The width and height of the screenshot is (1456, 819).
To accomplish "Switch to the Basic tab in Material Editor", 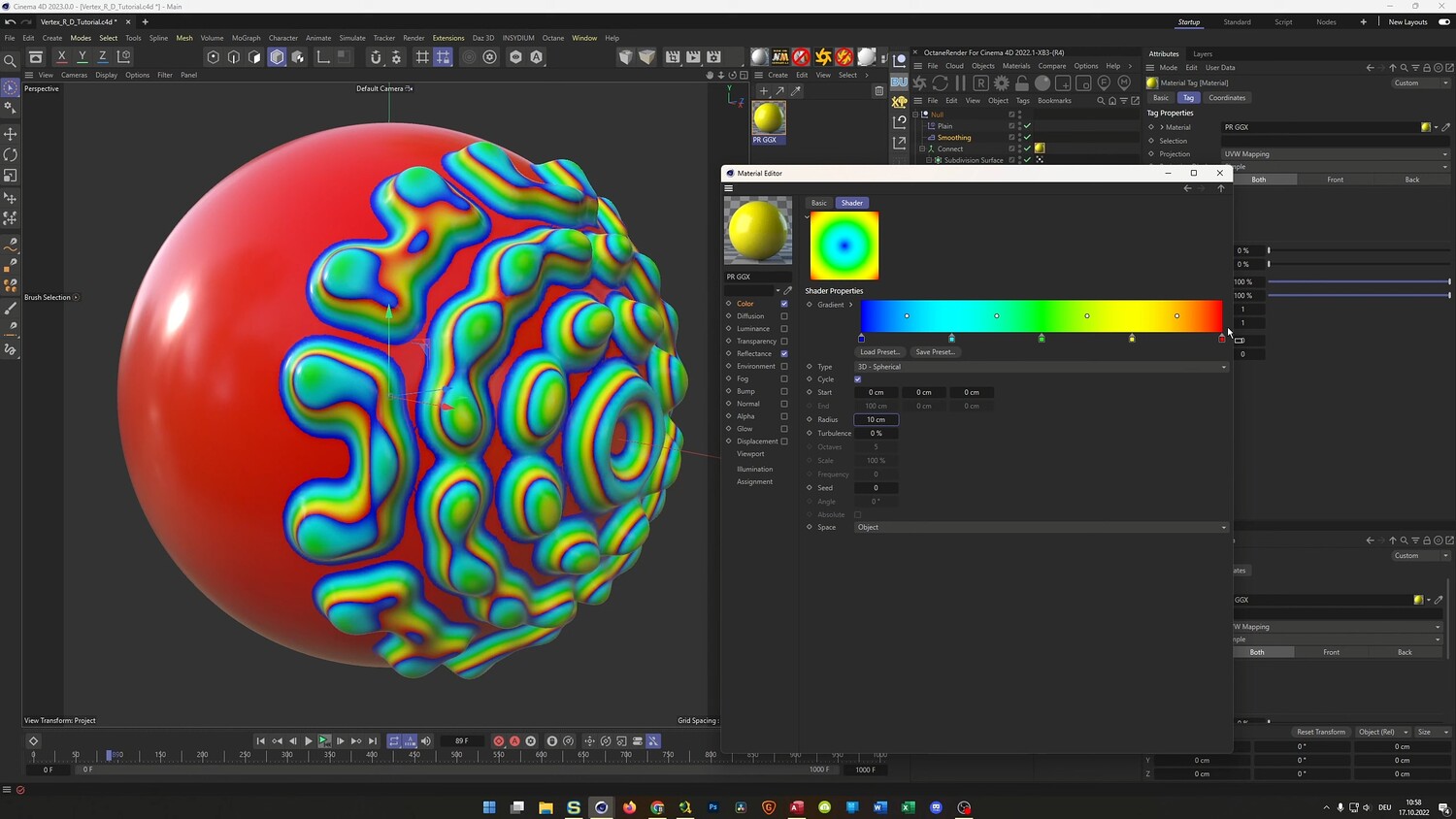I will tap(819, 203).
